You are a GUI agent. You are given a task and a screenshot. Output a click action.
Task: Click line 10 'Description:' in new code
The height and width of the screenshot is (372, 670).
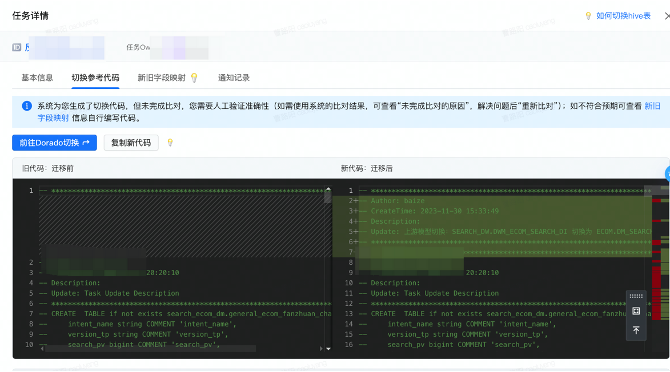coord(395,283)
